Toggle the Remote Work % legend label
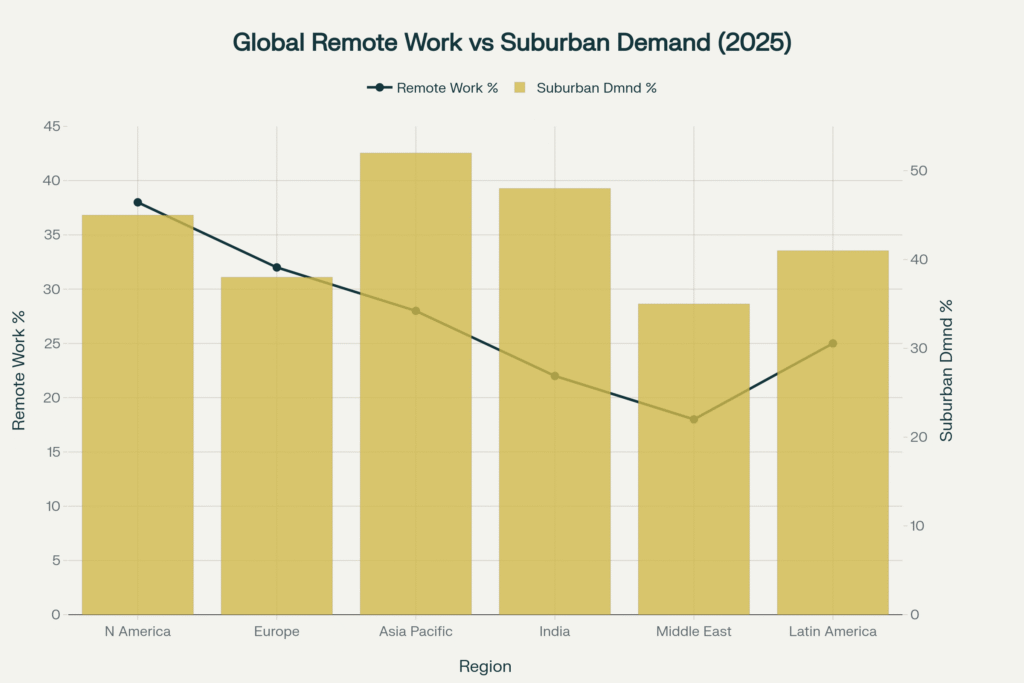 447,88
